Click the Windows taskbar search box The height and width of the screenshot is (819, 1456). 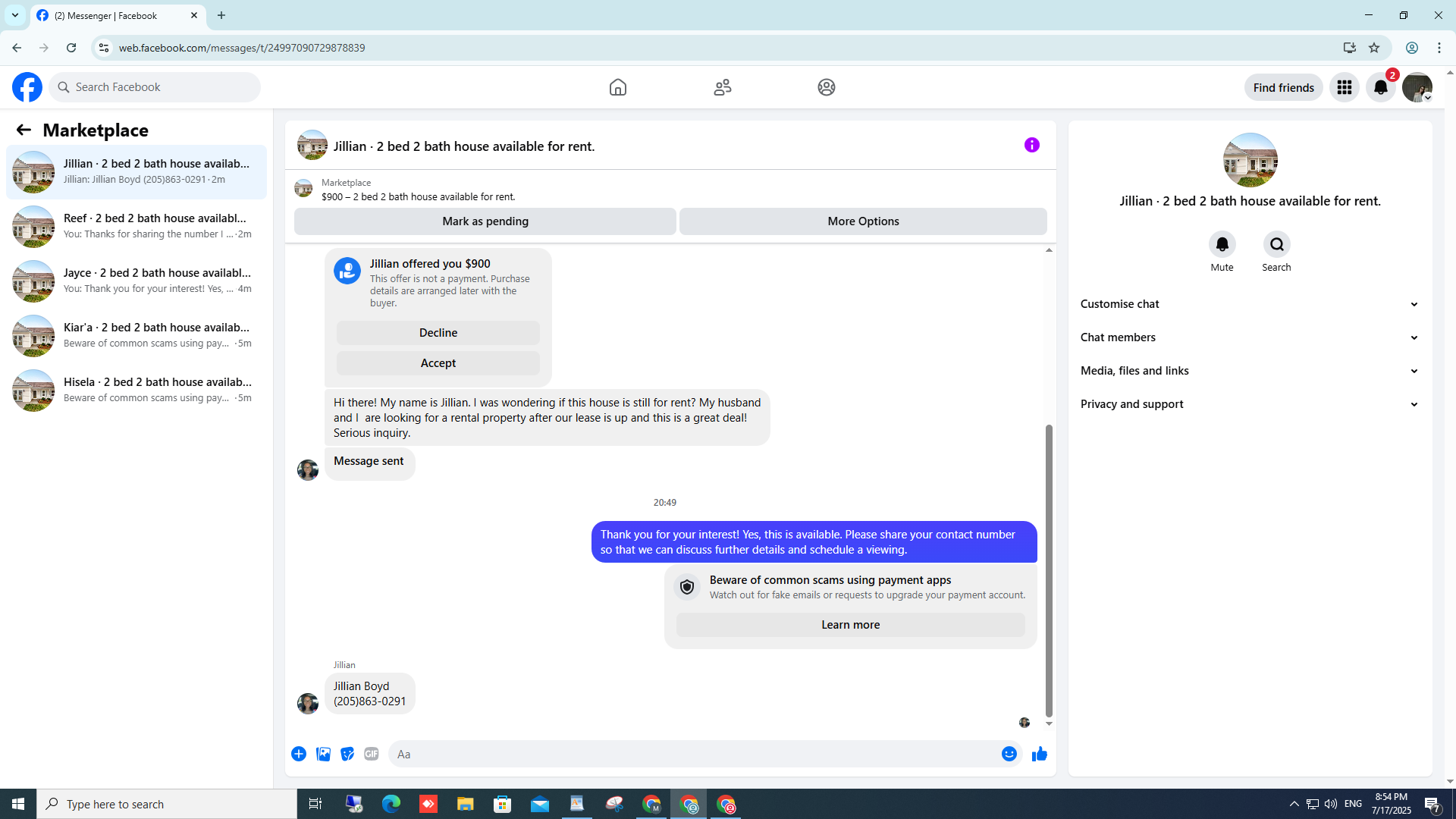tap(167, 804)
